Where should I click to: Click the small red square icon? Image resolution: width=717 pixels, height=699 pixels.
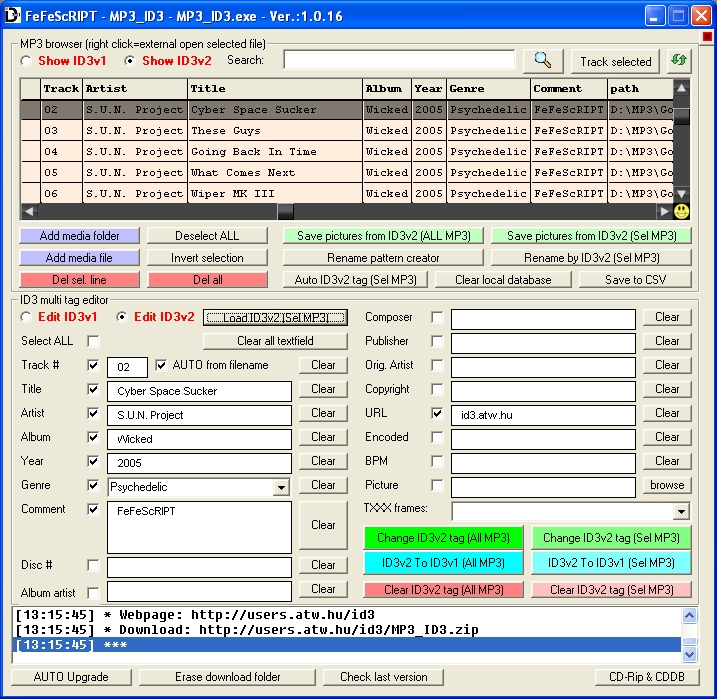(x=707, y=36)
